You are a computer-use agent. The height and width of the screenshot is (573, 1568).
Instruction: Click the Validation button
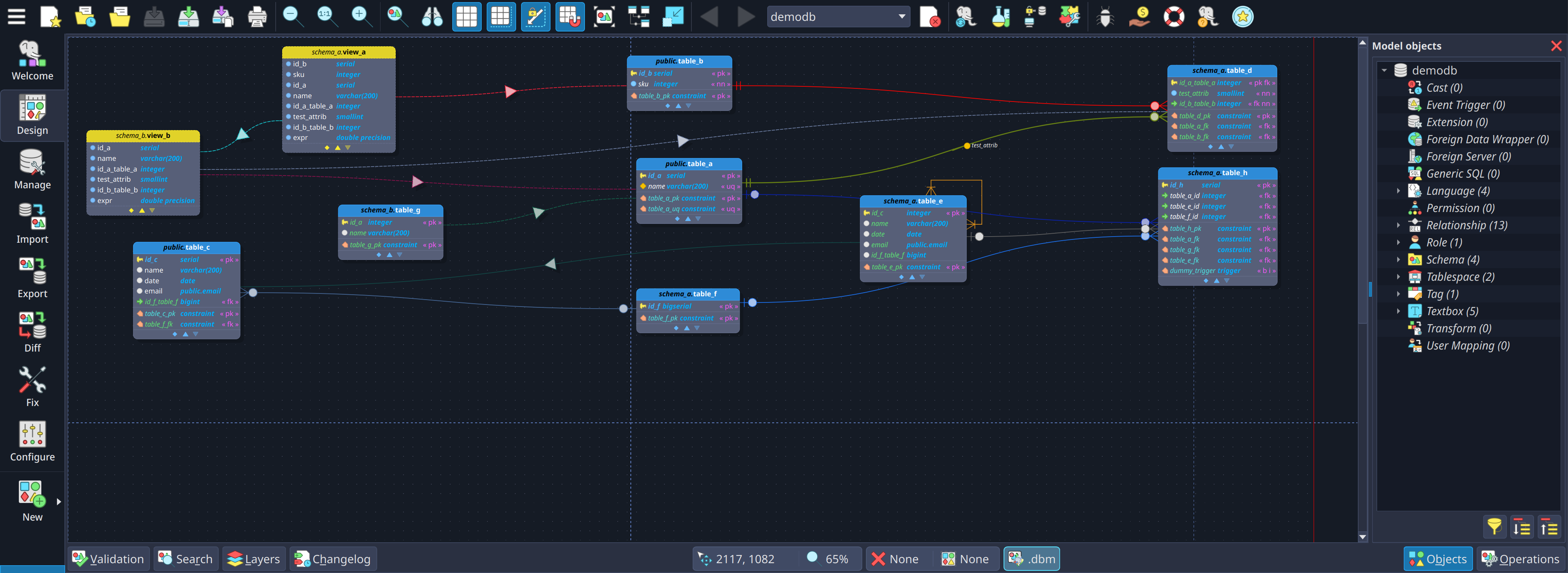[x=108, y=558]
